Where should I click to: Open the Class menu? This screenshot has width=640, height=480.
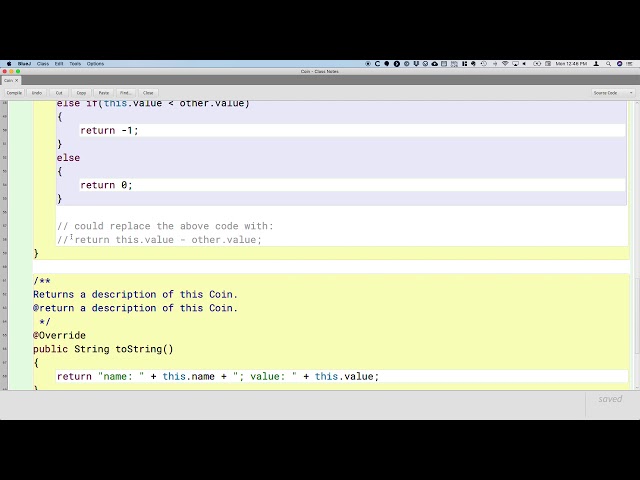42,64
